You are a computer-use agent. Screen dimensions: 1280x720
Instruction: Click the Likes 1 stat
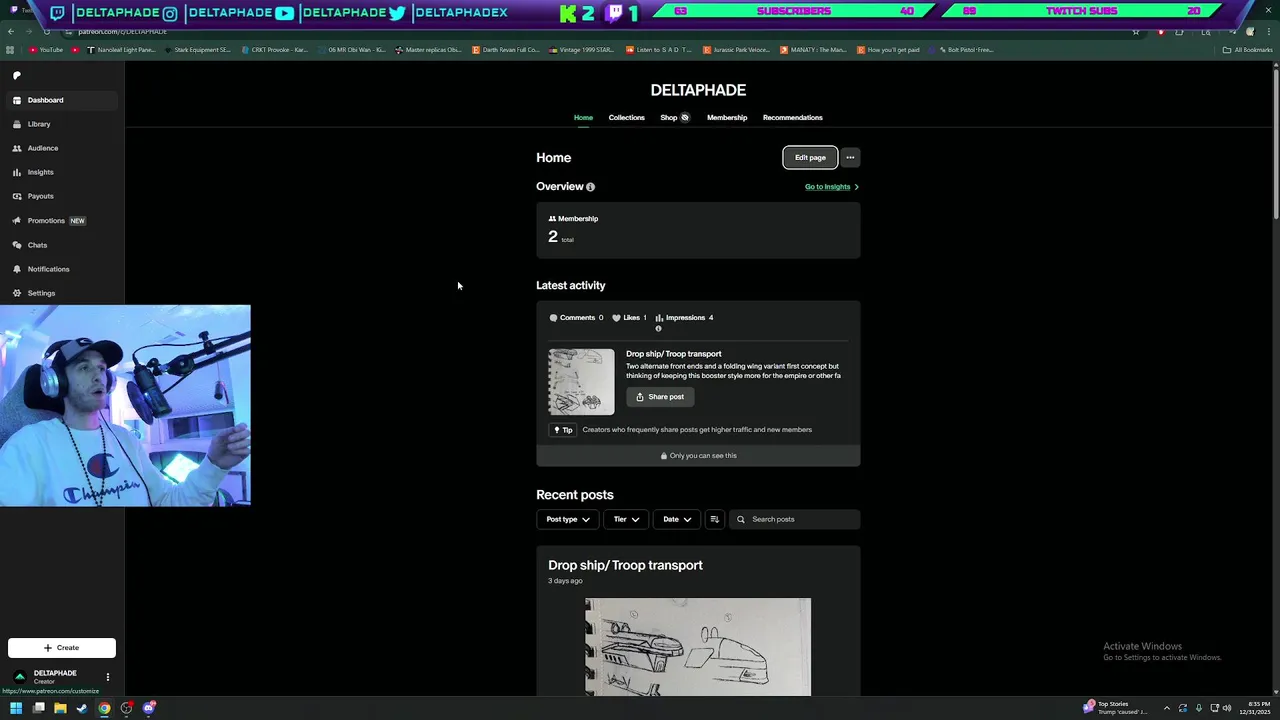629,318
